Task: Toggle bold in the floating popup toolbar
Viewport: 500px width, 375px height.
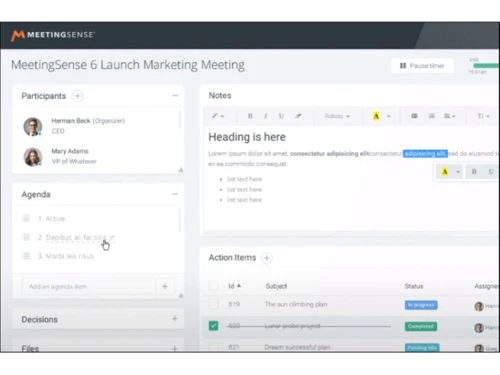Action: (474, 172)
